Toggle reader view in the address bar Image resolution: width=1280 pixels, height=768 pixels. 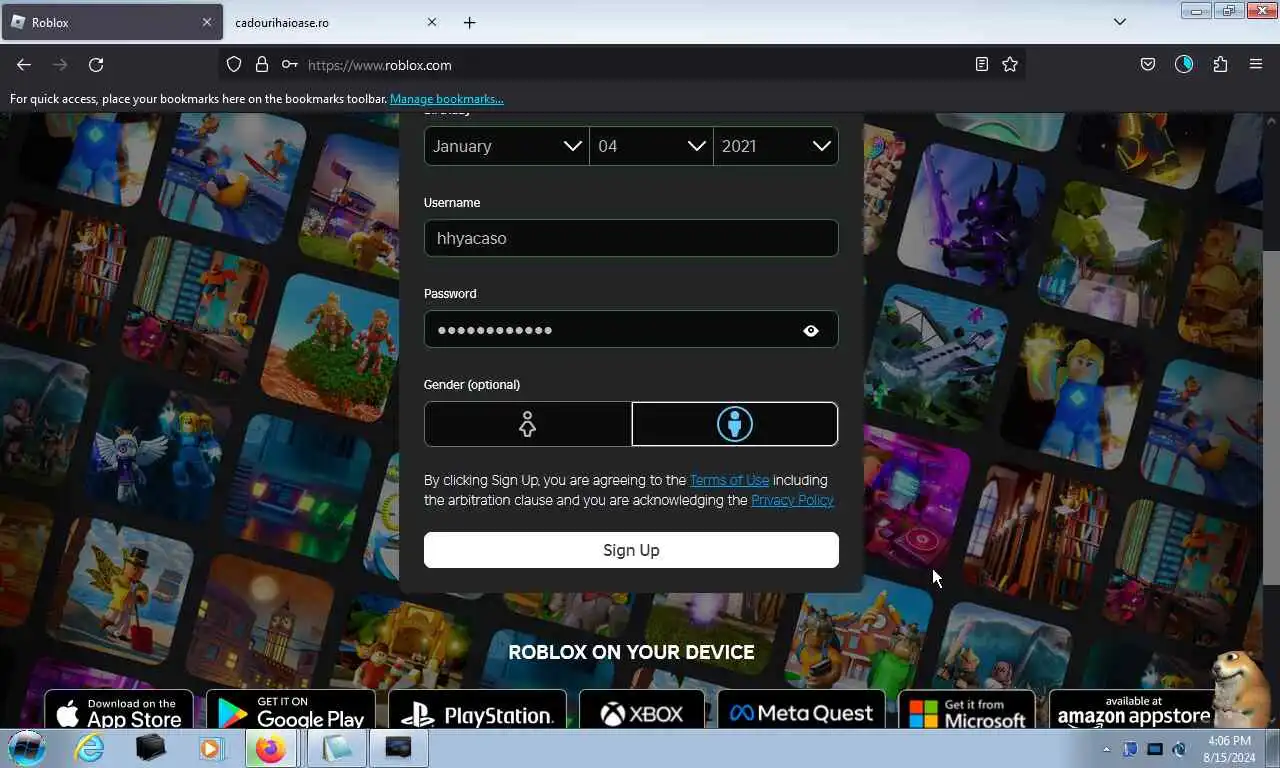(x=982, y=64)
